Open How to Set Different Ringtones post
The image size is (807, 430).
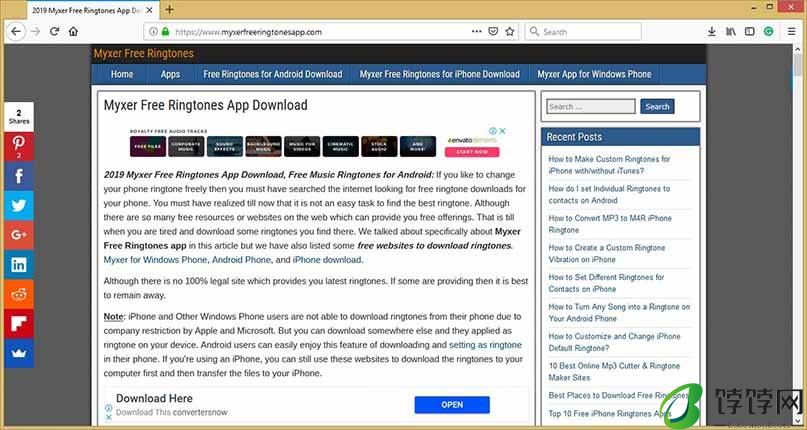[x=606, y=283]
